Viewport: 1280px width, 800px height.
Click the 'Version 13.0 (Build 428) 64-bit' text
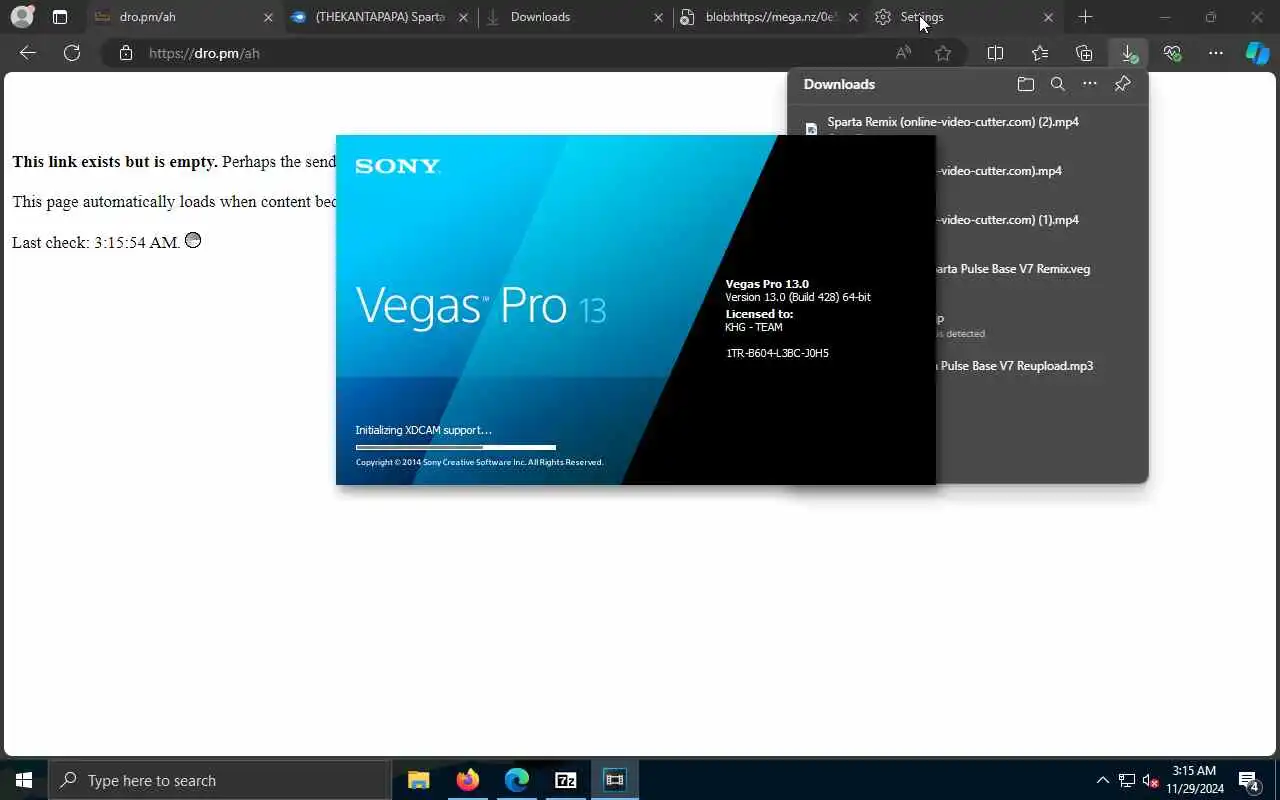[798, 297]
